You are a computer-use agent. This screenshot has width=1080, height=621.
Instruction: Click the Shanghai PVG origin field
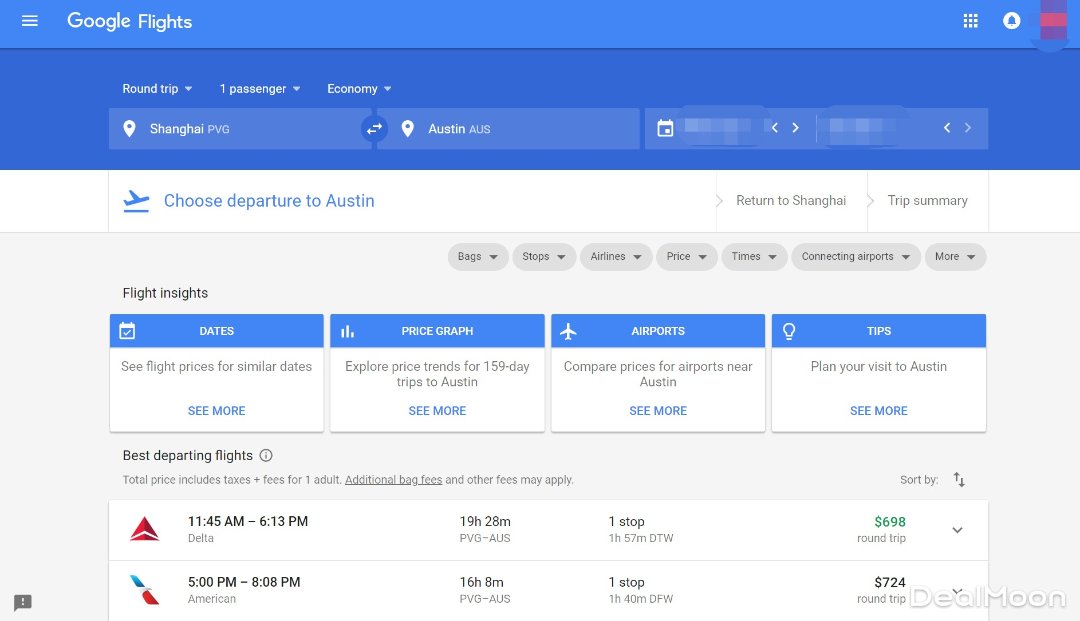[x=238, y=129]
